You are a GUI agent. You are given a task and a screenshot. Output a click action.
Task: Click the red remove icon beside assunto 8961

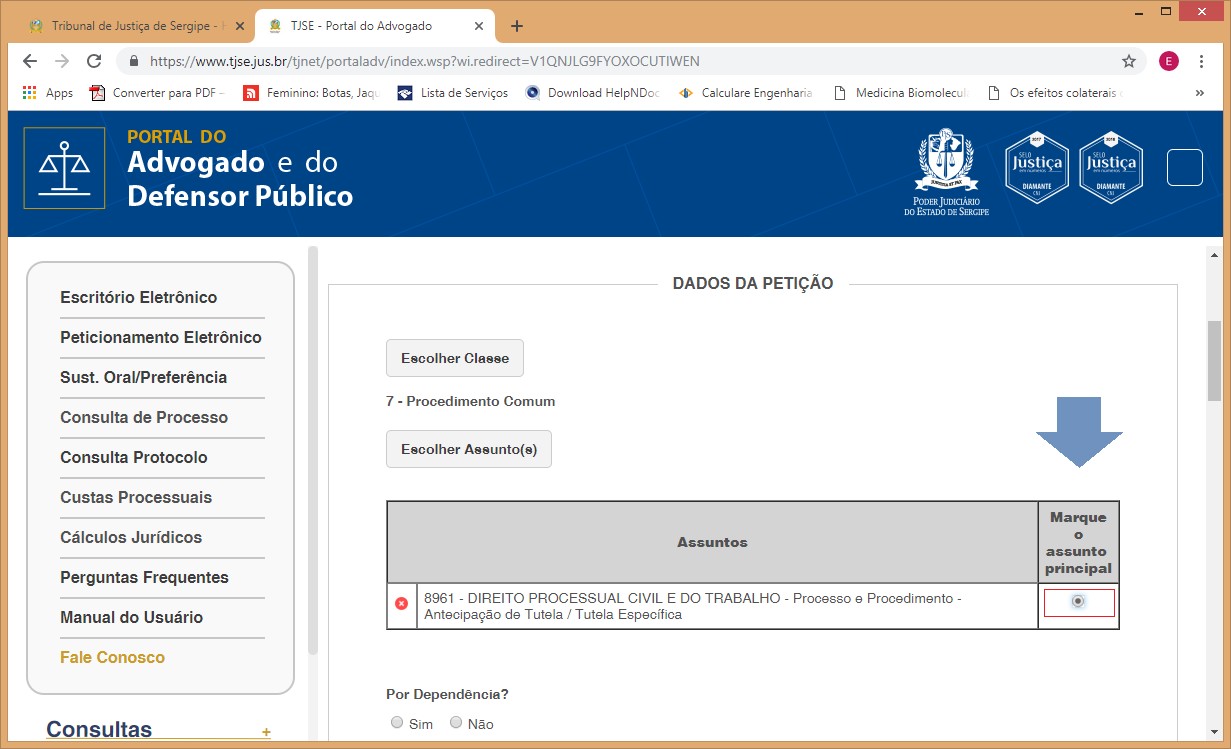tap(401, 604)
